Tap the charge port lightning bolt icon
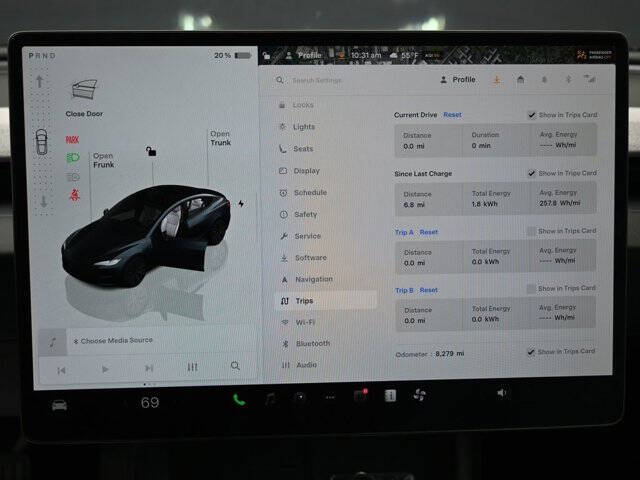This screenshot has width=640, height=480. [x=241, y=203]
